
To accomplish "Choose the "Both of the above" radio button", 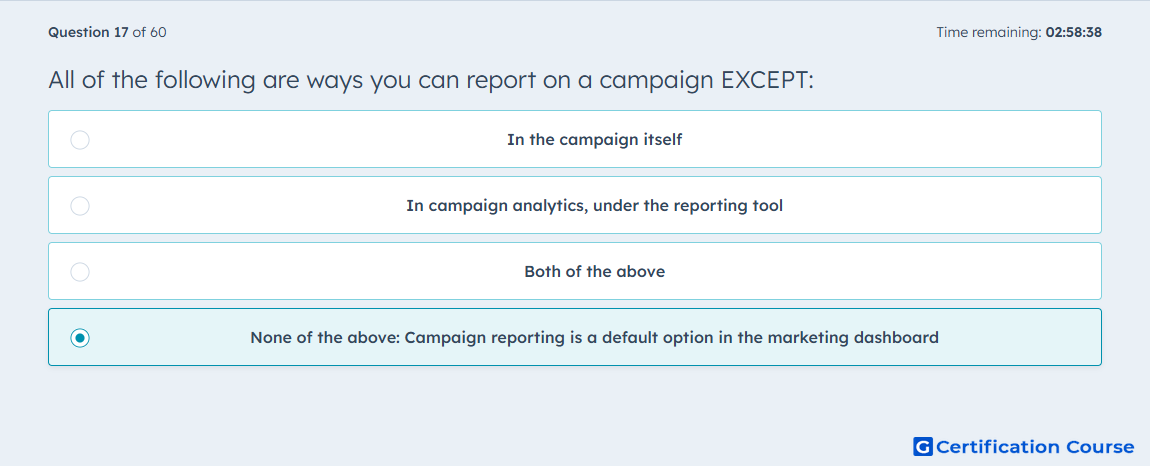I will click(x=80, y=272).
